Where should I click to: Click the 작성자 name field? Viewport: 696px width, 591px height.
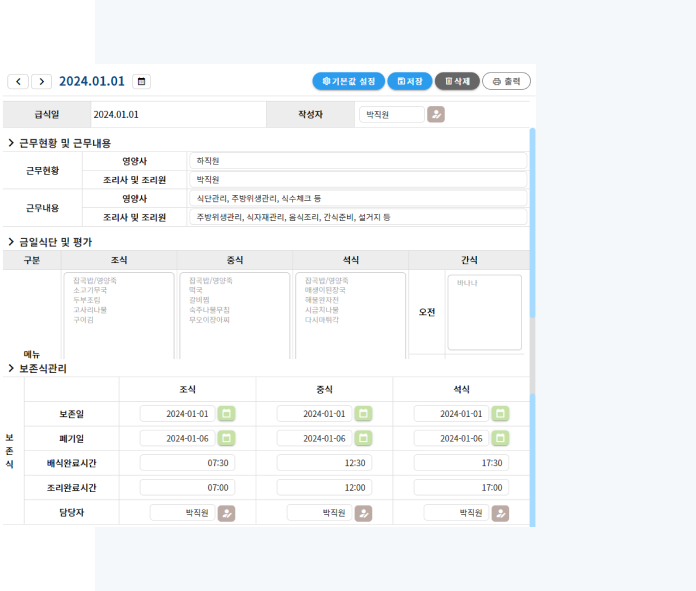point(392,115)
